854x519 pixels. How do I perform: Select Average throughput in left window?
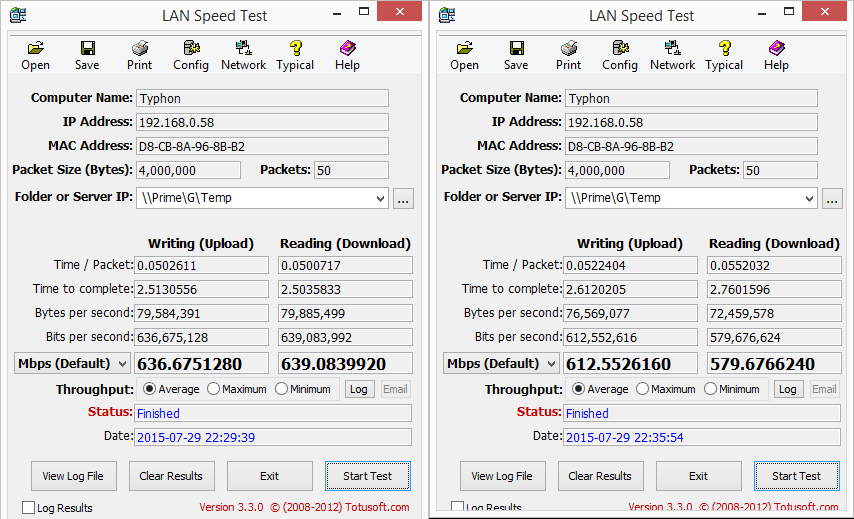pyautogui.click(x=171, y=389)
